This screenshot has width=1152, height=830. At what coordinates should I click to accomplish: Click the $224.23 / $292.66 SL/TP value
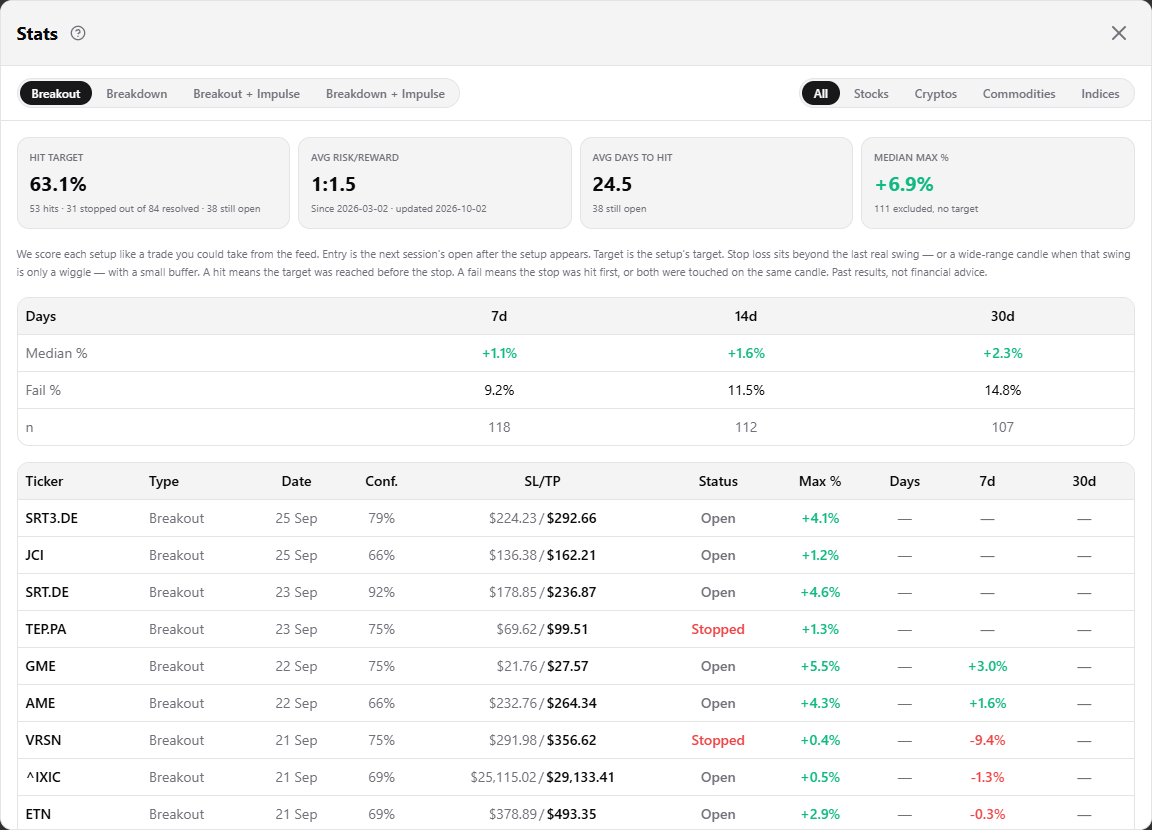coord(542,518)
